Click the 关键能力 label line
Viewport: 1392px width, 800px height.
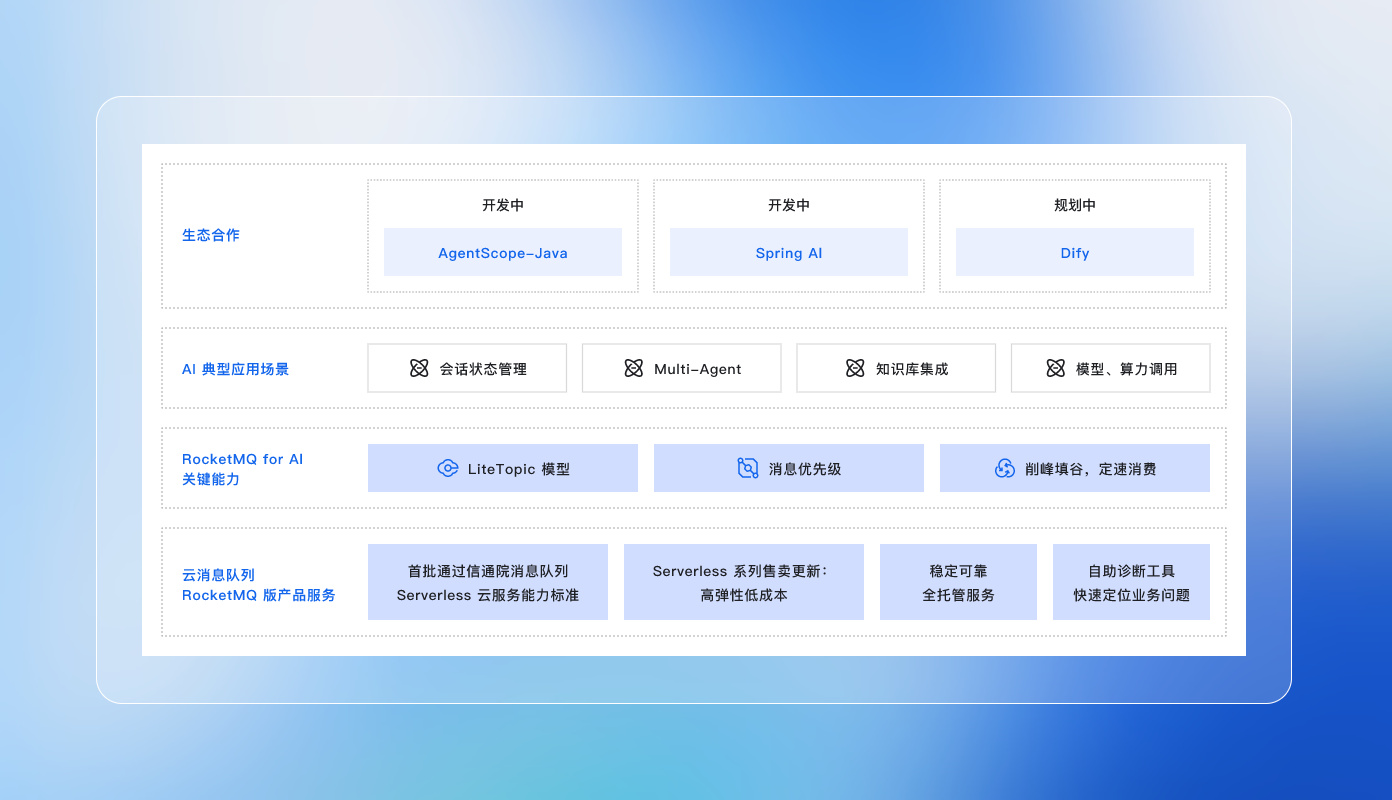[211, 479]
